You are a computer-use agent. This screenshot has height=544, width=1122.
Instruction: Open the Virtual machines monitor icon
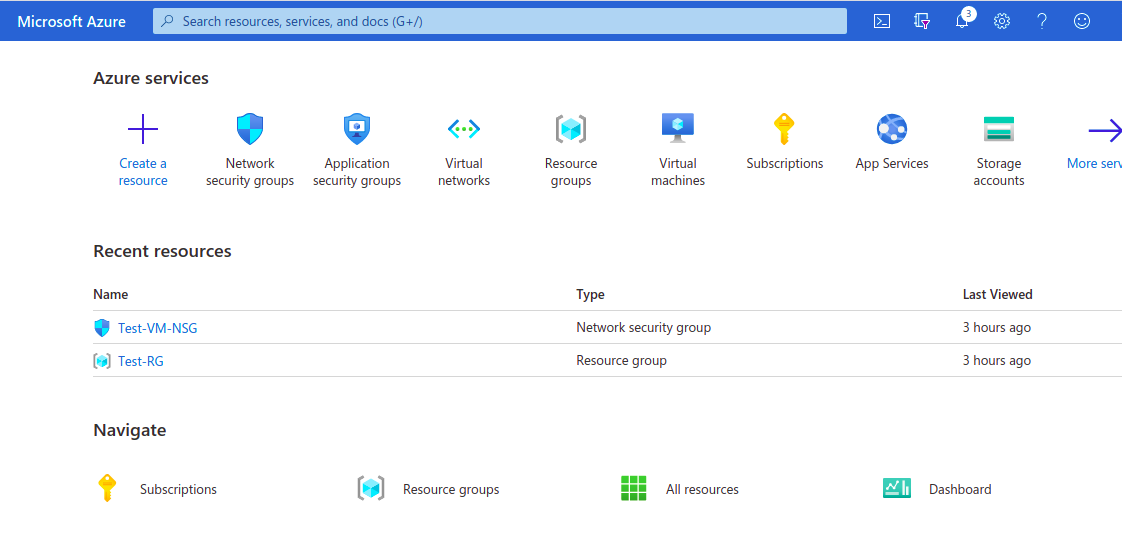[x=678, y=129]
